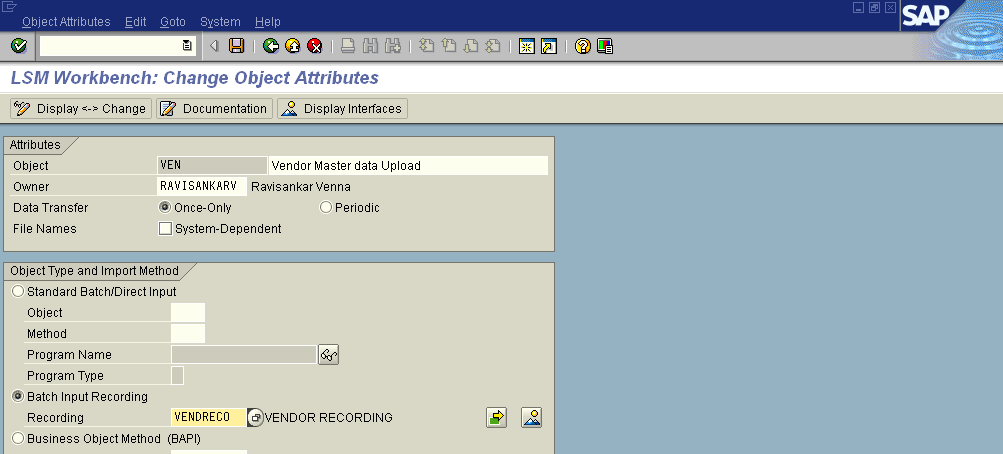The width and height of the screenshot is (1003, 454).
Task: Click the Save floppy disk icon
Action: (x=237, y=46)
